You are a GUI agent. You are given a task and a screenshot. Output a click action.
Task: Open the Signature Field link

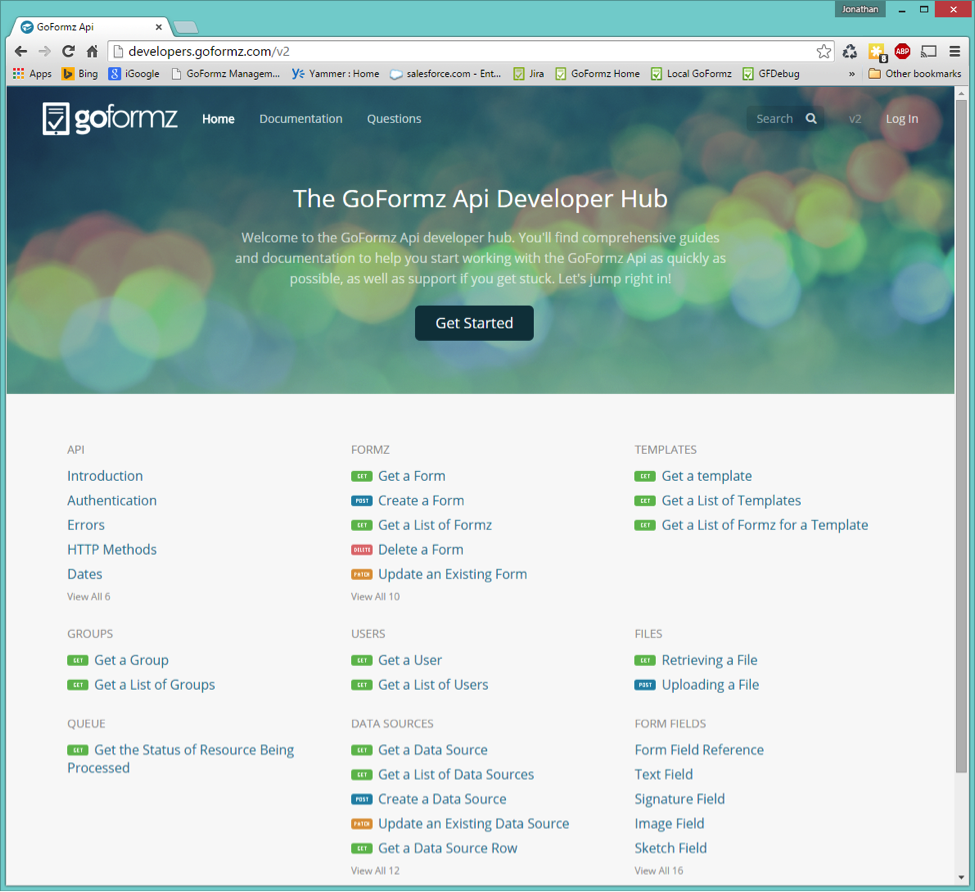pos(680,799)
